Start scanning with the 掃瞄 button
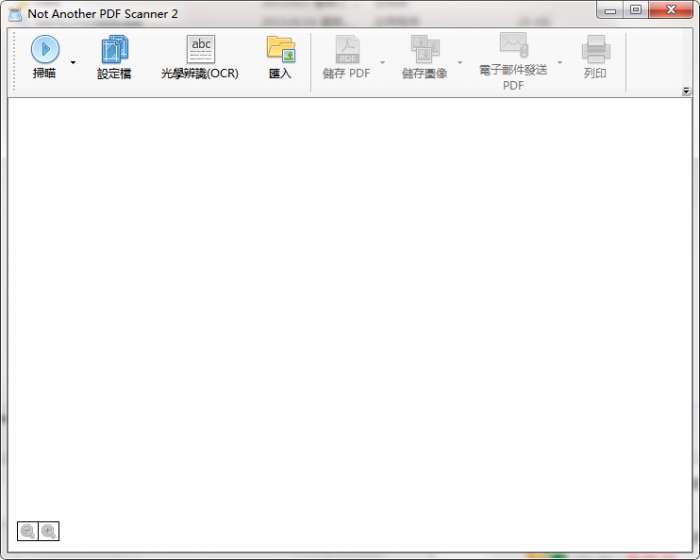 [x=45, y=57]
